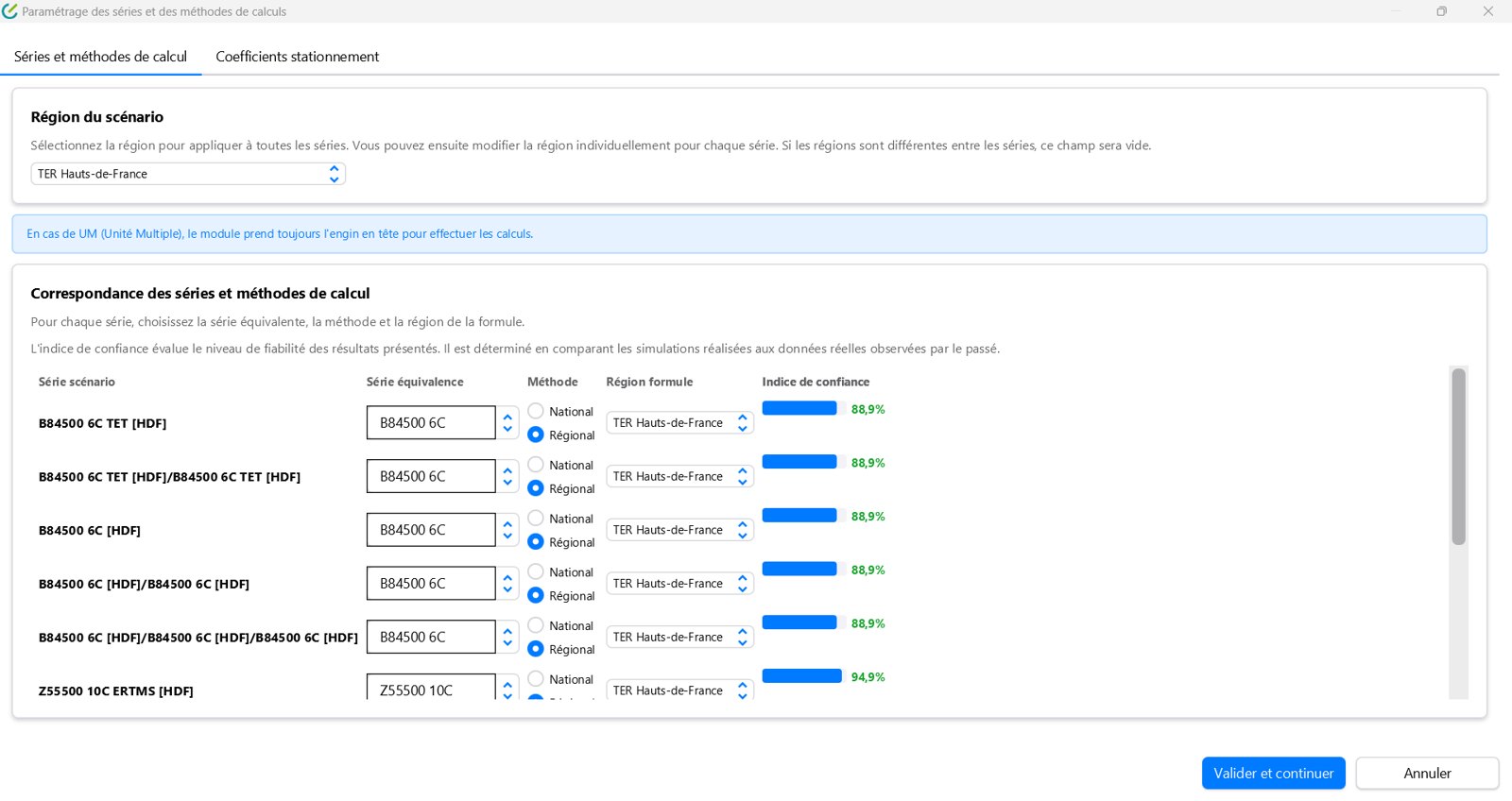Click the "Méthode" column header
Screen dimensions: 1512x801
pyautogui.click(x=553, y=382)
